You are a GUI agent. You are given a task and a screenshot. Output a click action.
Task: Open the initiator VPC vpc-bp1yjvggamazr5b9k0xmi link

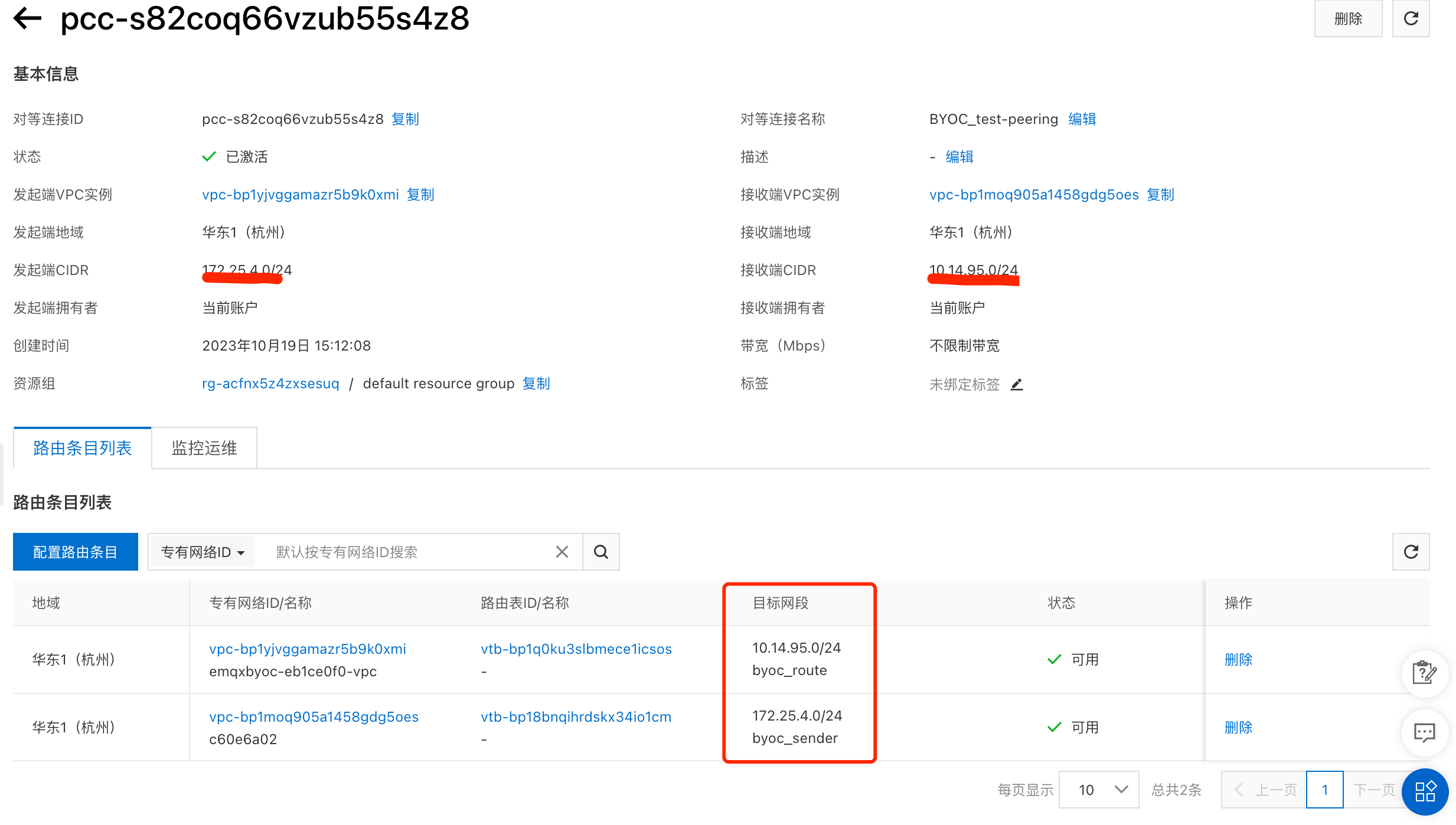(x=300, y=195)
